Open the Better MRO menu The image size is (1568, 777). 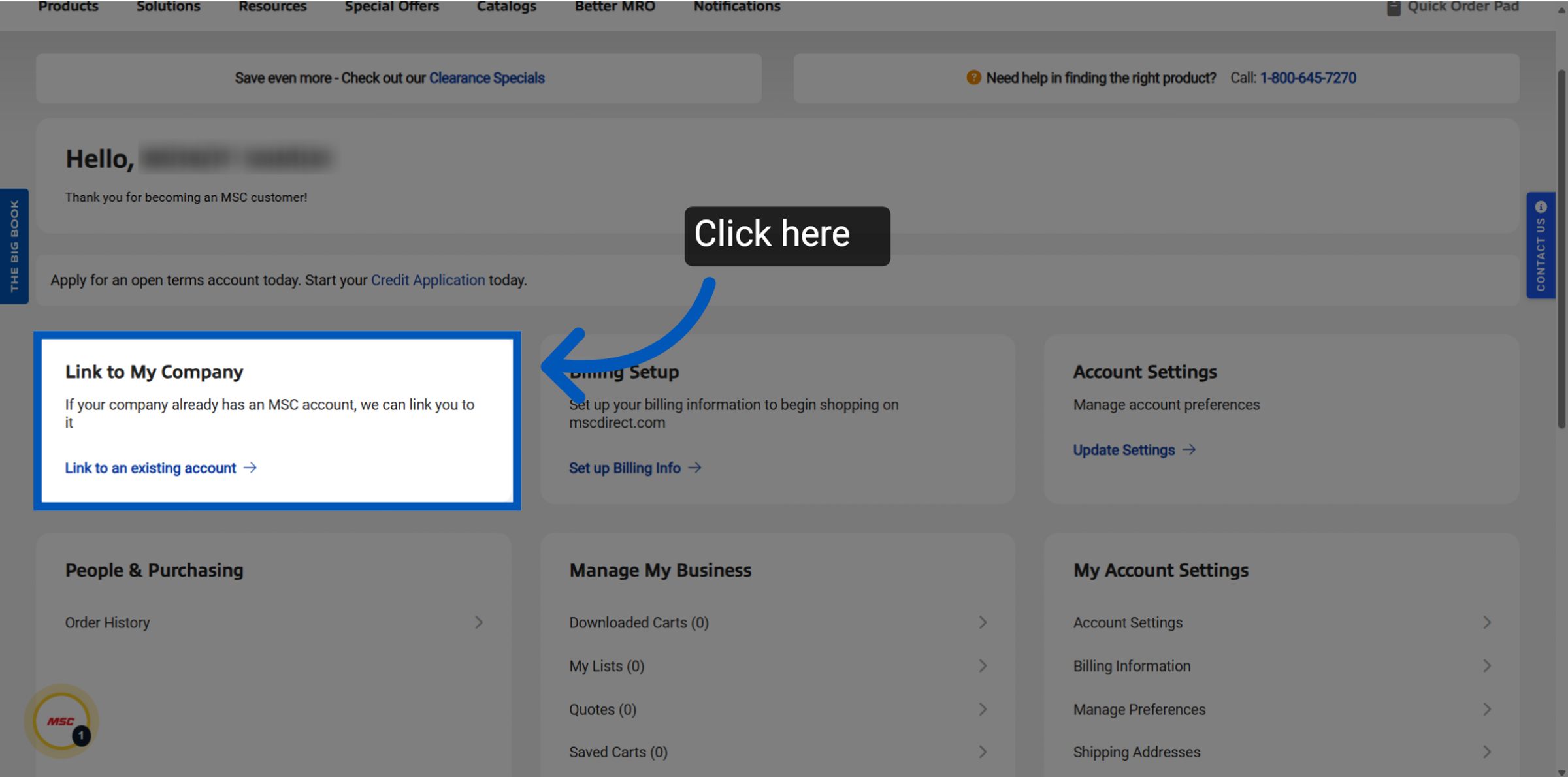click(615, 7)
